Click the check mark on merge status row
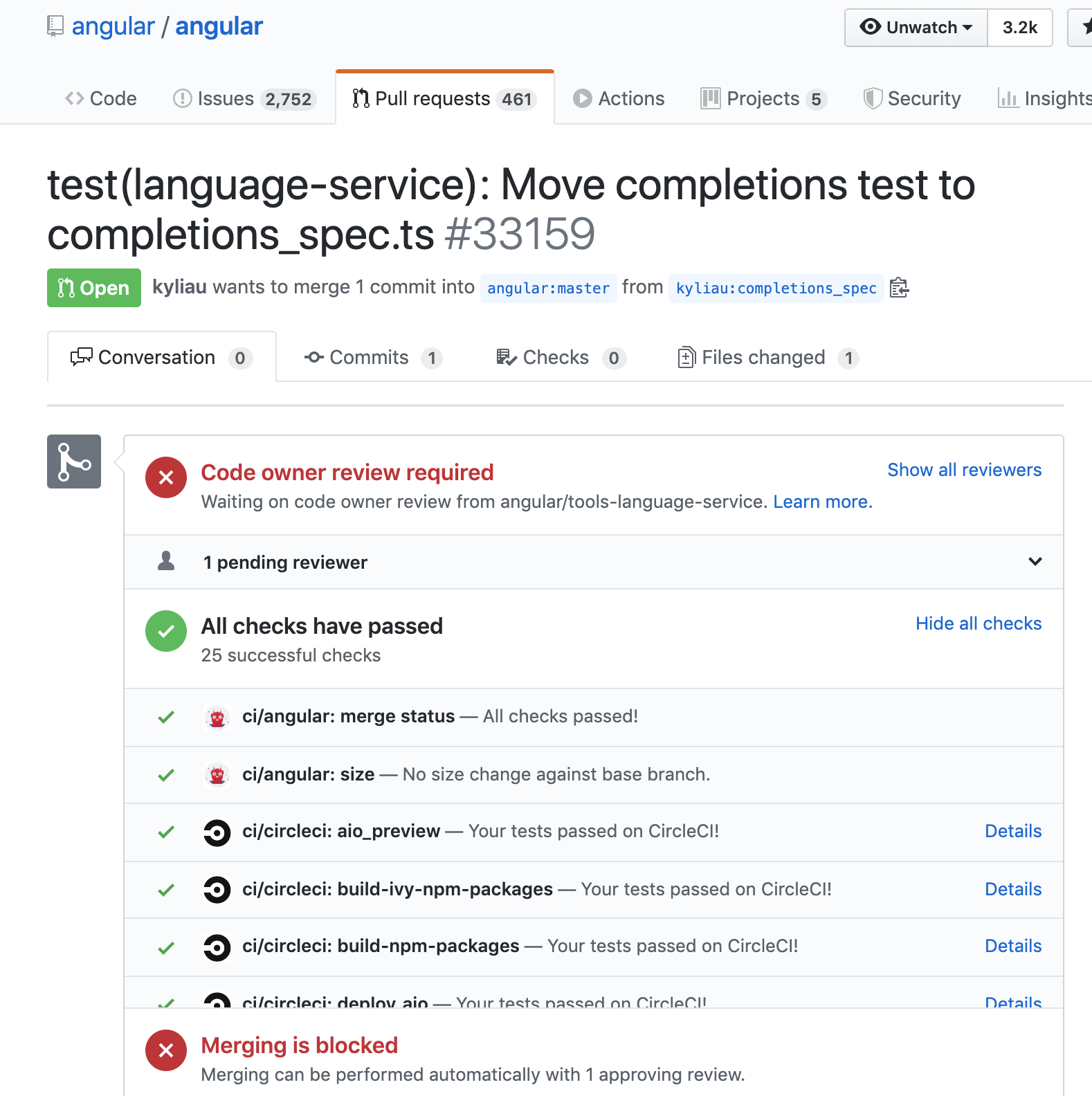The width and height of the screenshot is (1092, 1096). pyautogui.click(x=166, y=718)
